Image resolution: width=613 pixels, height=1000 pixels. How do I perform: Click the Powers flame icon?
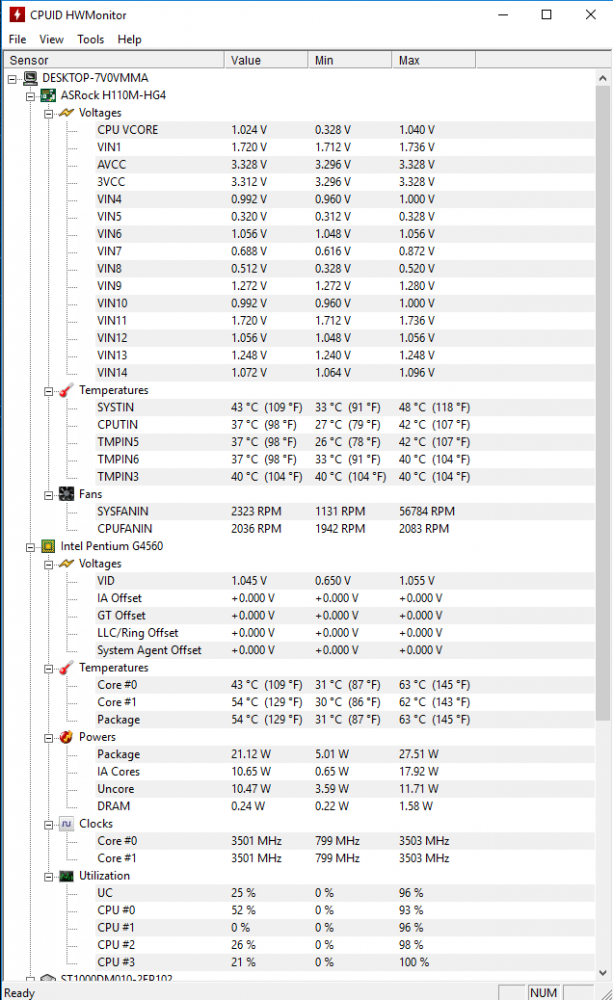[x=66, y=737]
